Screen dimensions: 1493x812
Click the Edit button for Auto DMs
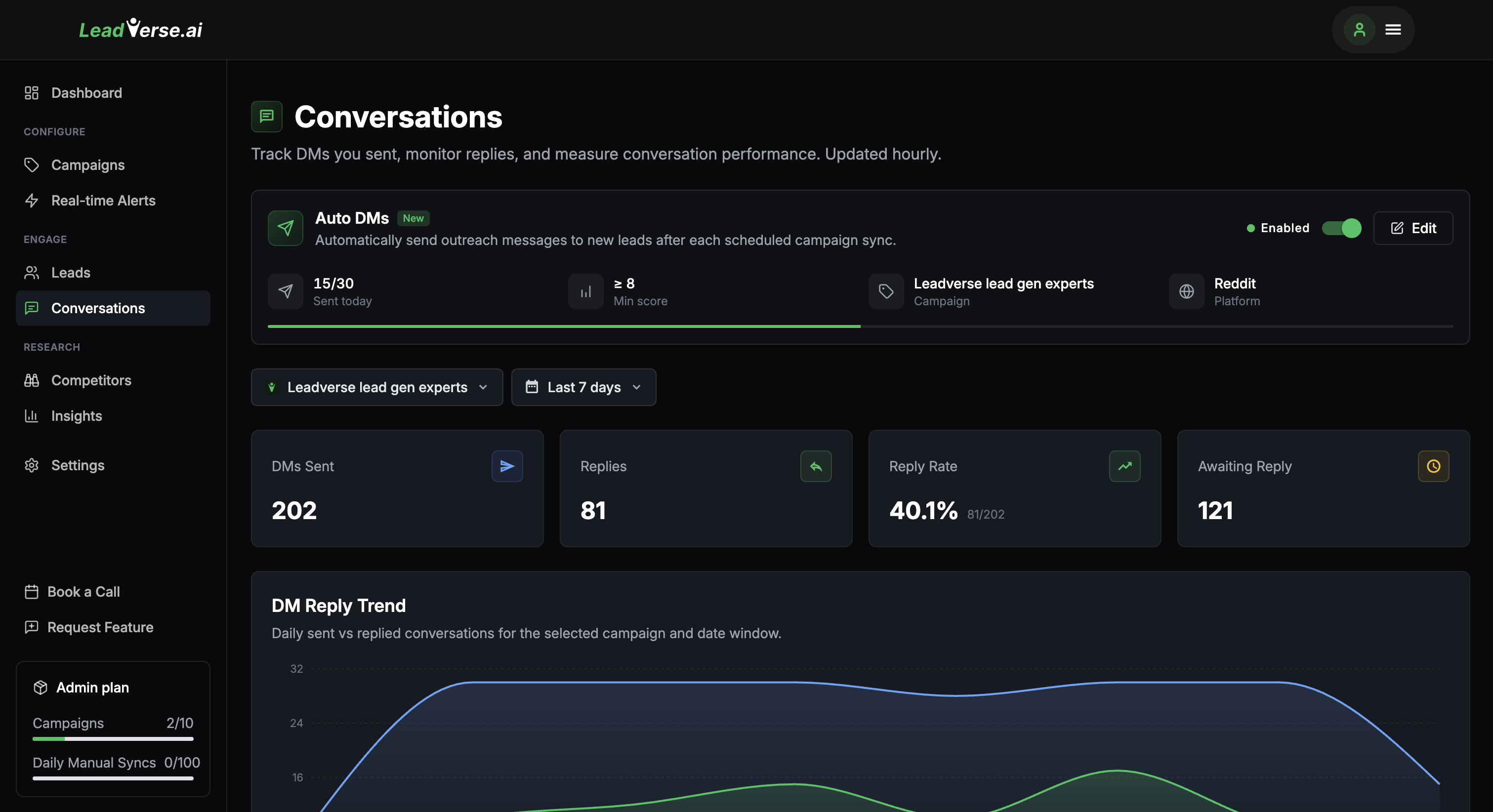(x=1413, y=228)
